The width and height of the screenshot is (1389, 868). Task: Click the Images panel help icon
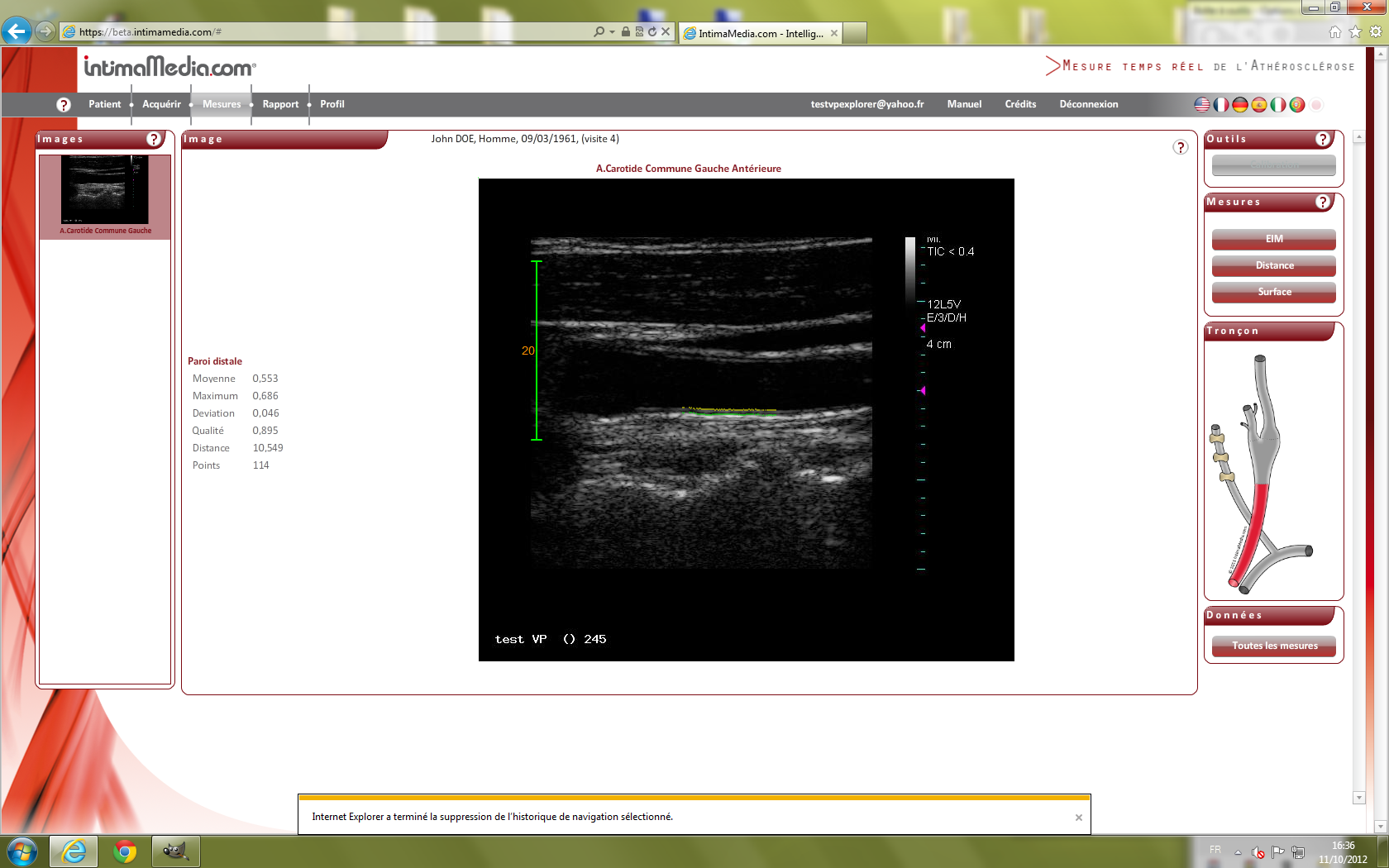coord(154,139)
